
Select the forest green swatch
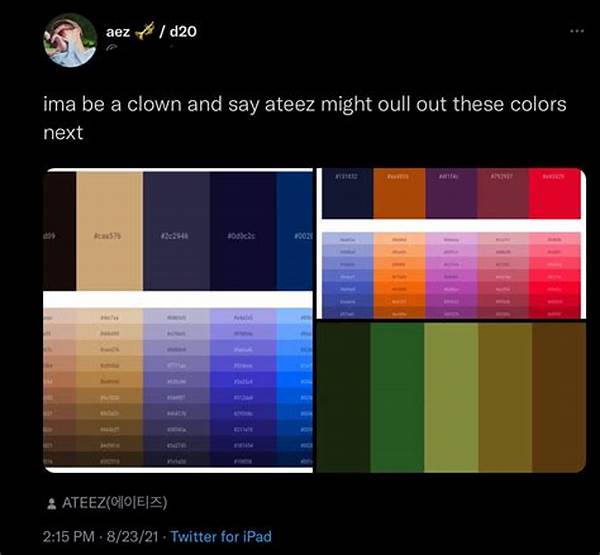tap(397, 397)
